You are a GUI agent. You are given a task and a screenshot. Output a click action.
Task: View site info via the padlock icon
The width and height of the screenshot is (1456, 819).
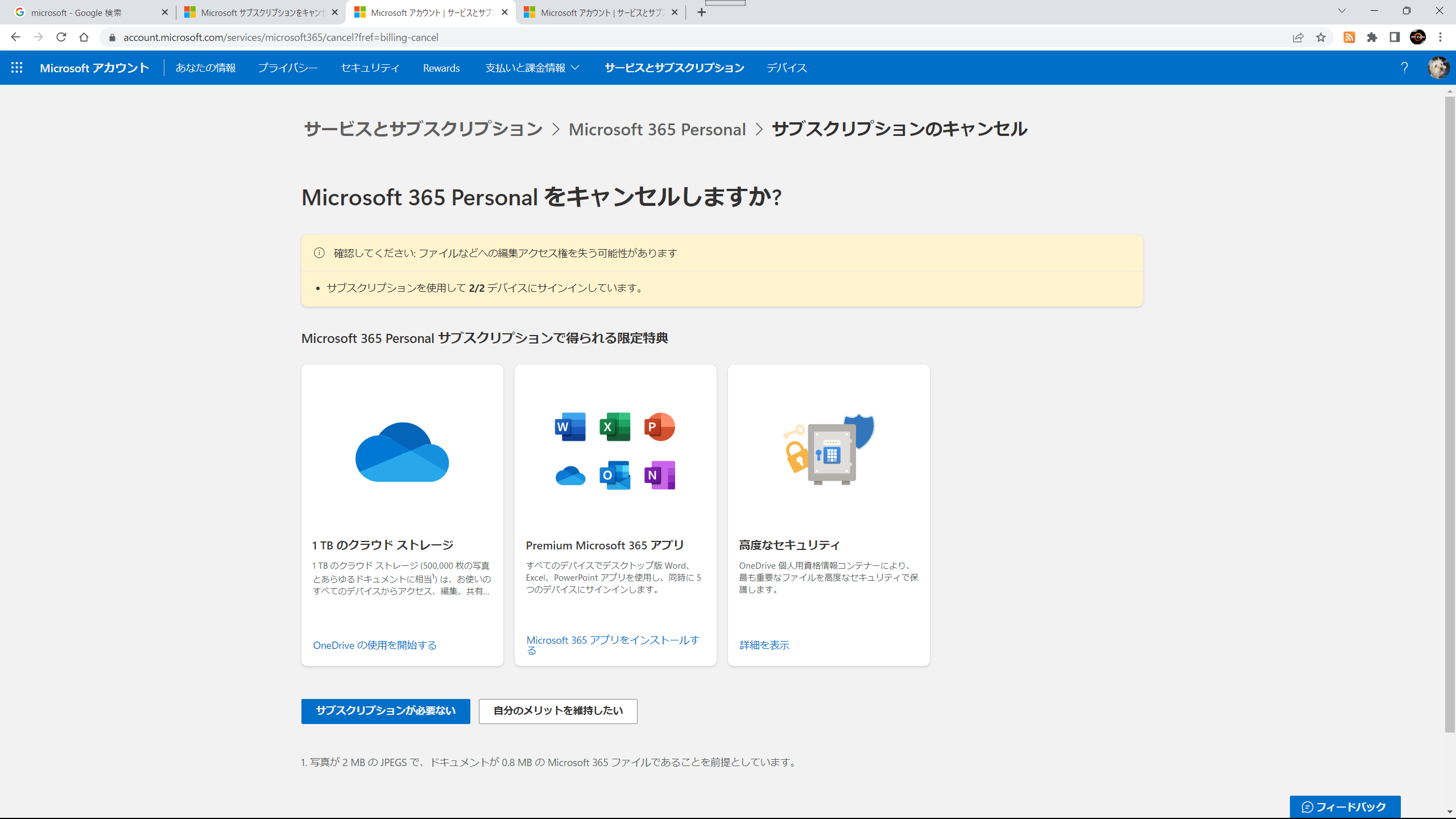pyautogui.click(x=112, y=38)
